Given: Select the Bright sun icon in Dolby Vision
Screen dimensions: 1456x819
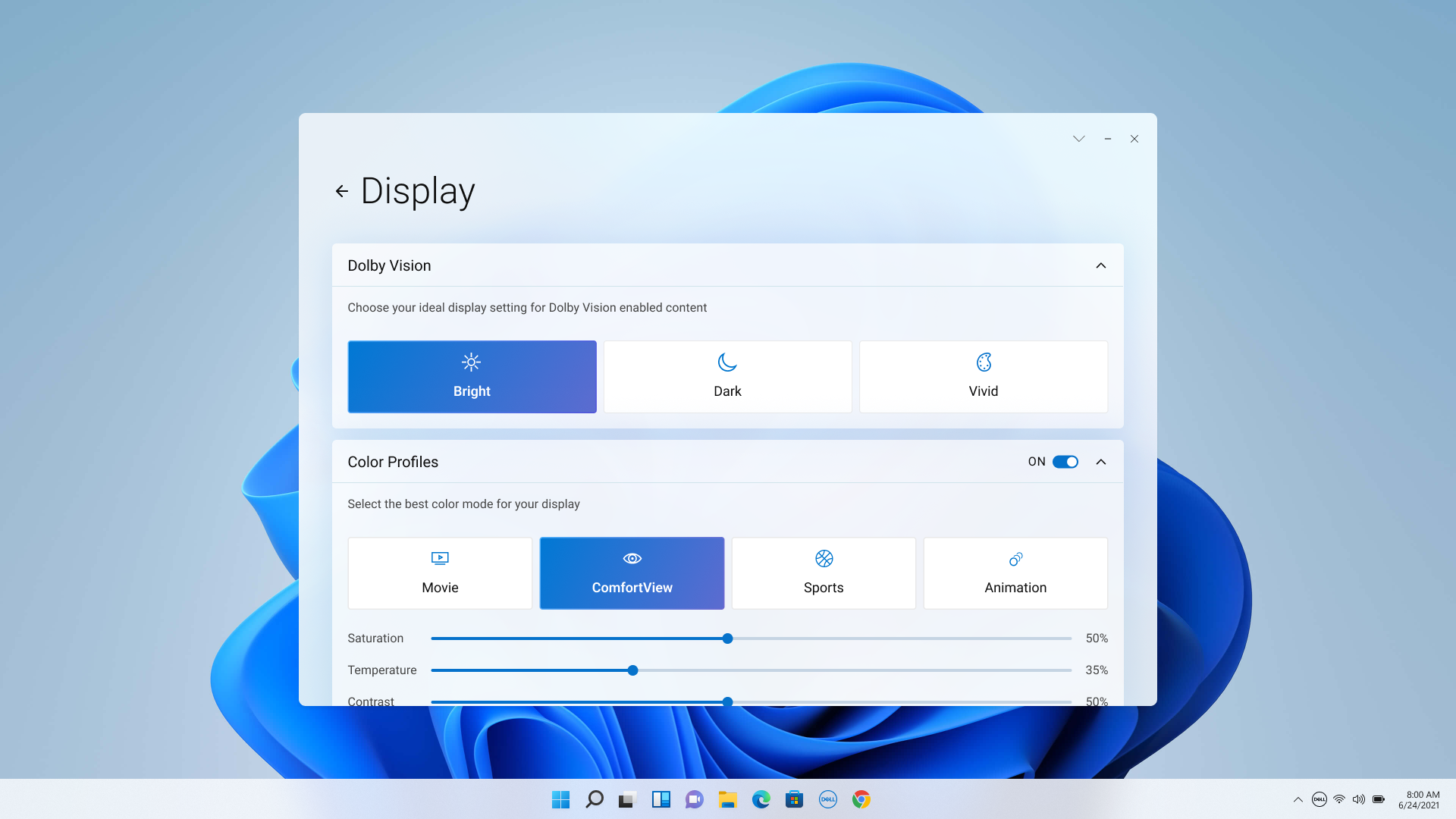Looking at the screenshot, I should (x=472, y=362).
